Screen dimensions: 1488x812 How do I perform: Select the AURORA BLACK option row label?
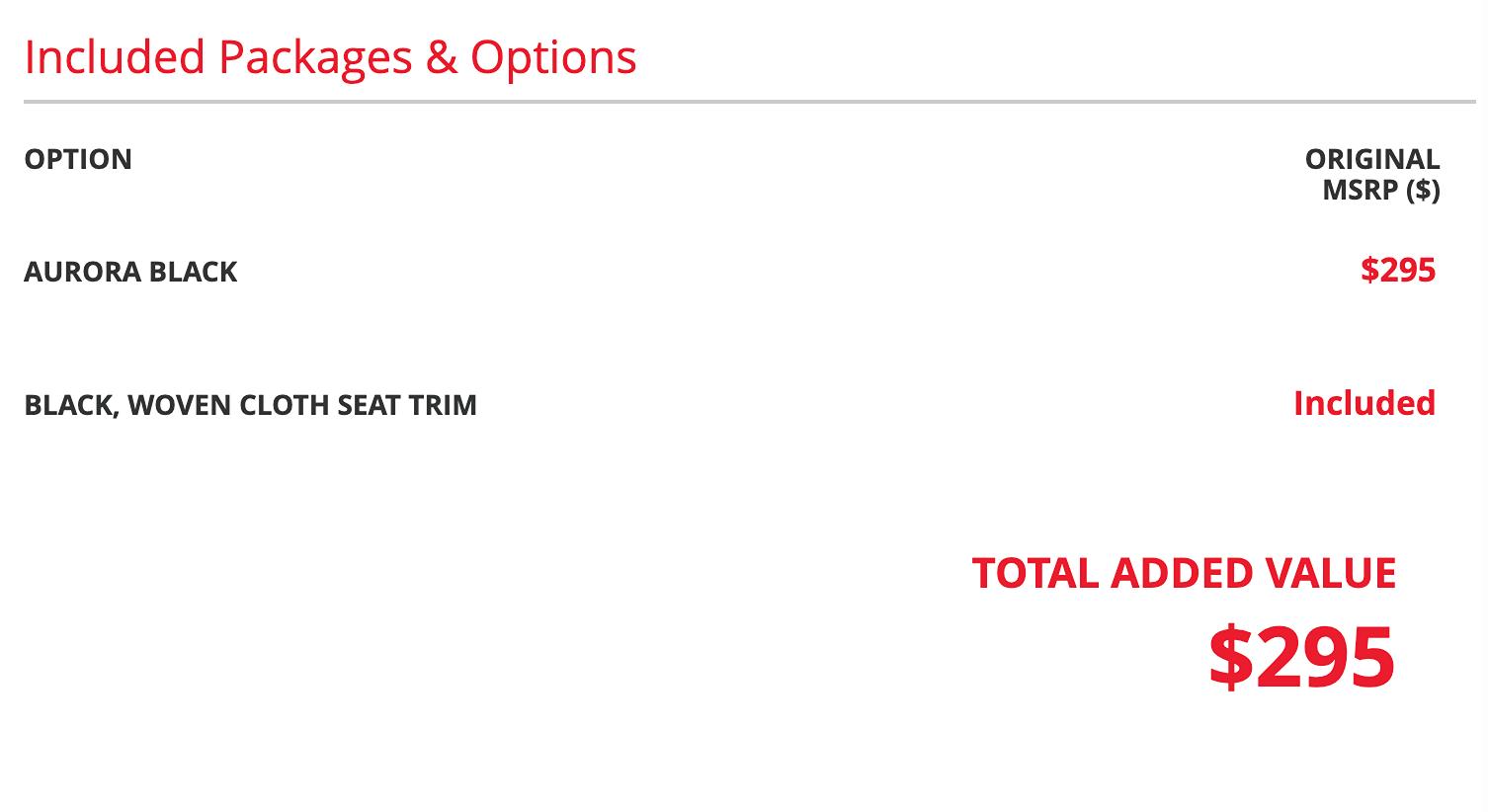[x=130, y=272]
